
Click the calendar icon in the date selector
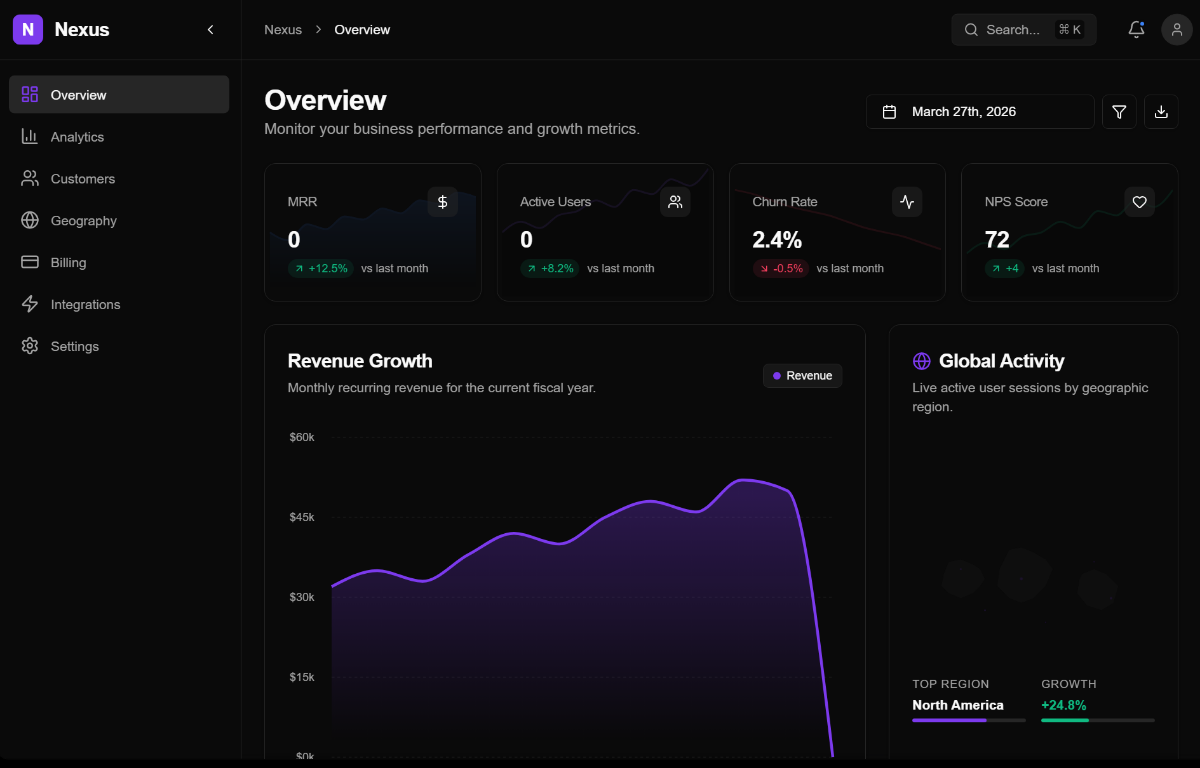click(x=890, y=111)
